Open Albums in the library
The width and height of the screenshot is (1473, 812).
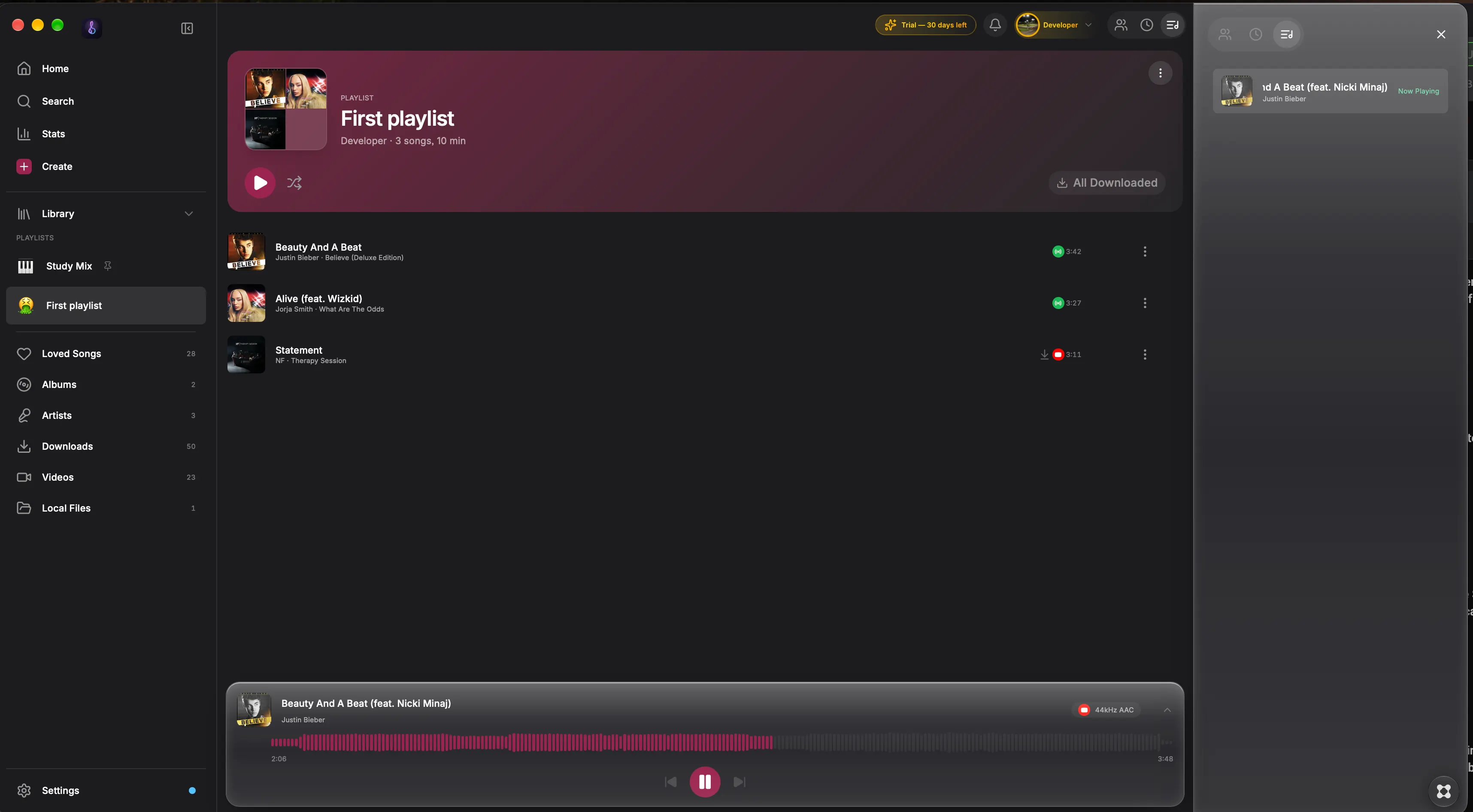tap(106, 384)
